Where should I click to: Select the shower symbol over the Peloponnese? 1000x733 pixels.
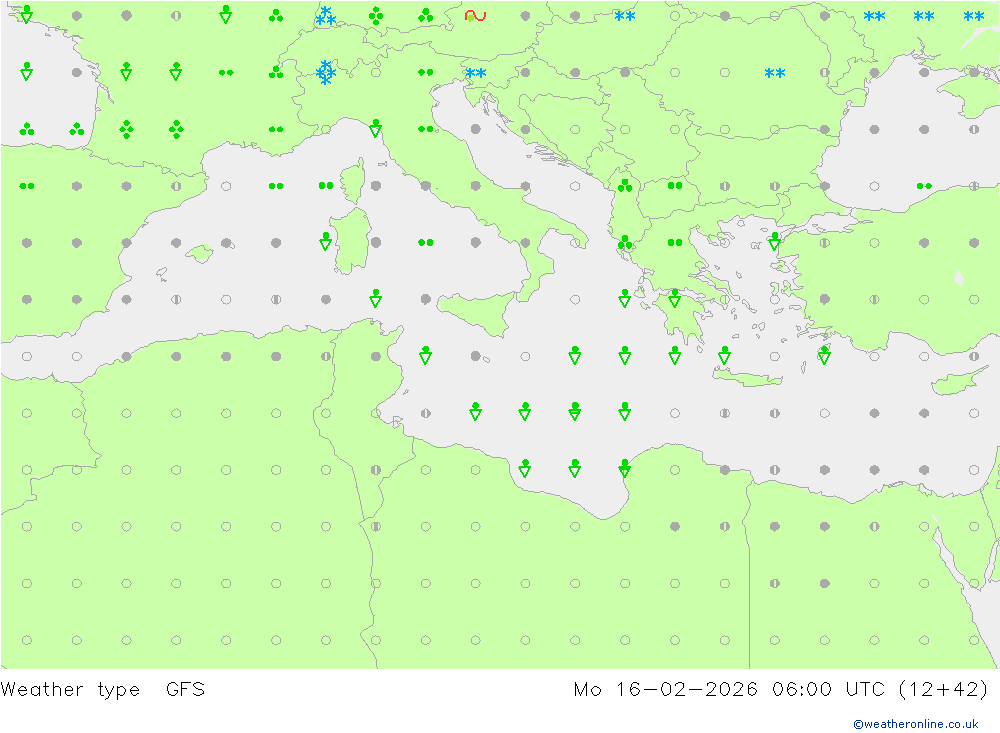[675, 298]
